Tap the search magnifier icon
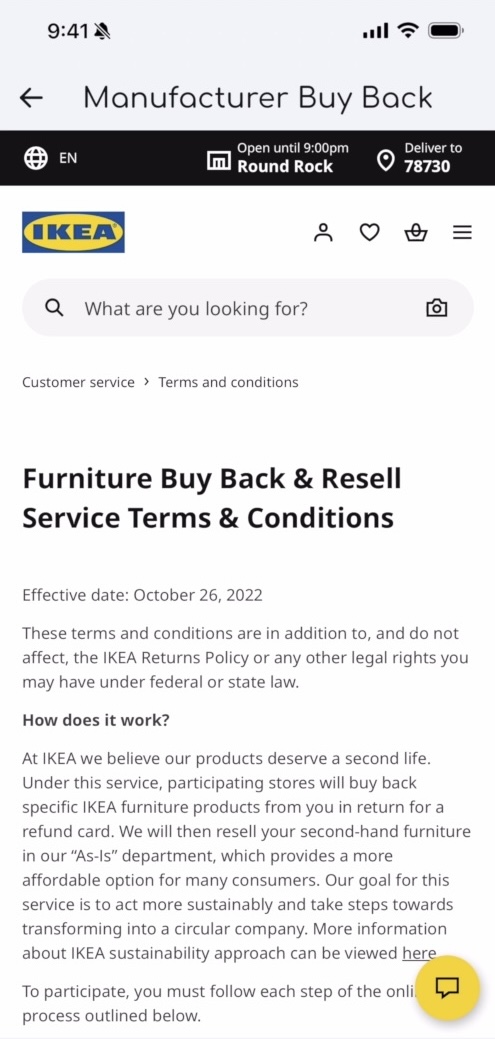Viewport: 495px width, 1039px height. (x=54, y=307)
